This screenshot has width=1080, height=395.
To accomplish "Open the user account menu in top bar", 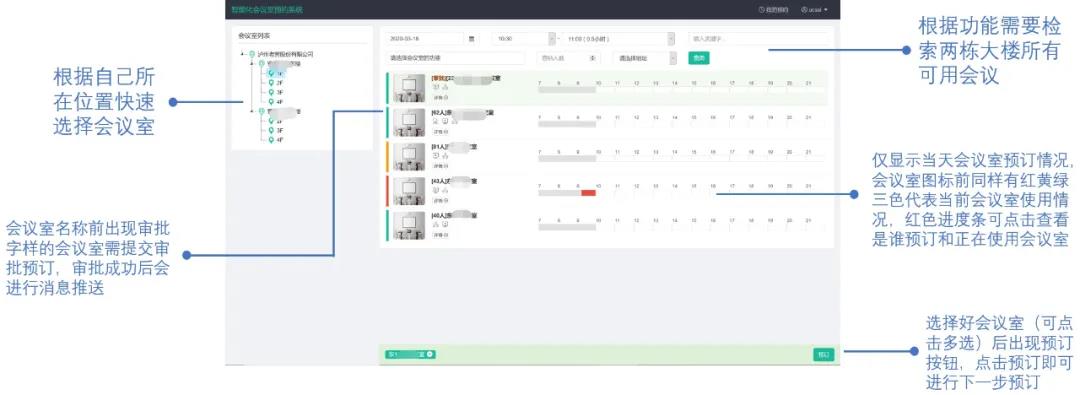I will [x=814, y=10].
